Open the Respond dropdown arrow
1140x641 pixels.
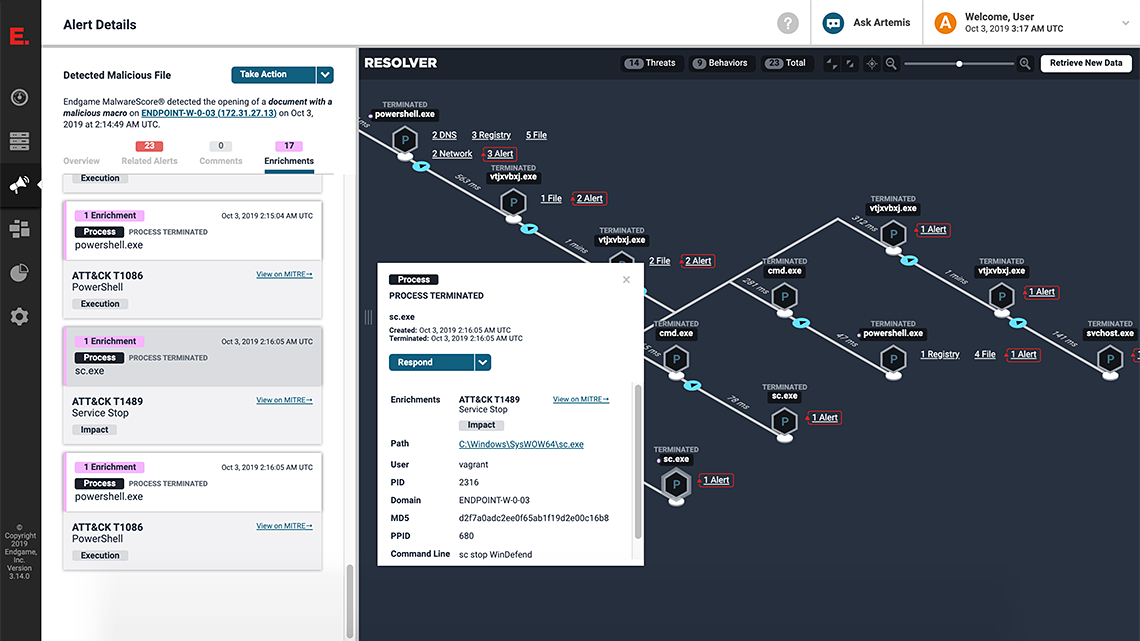(483, 362)
